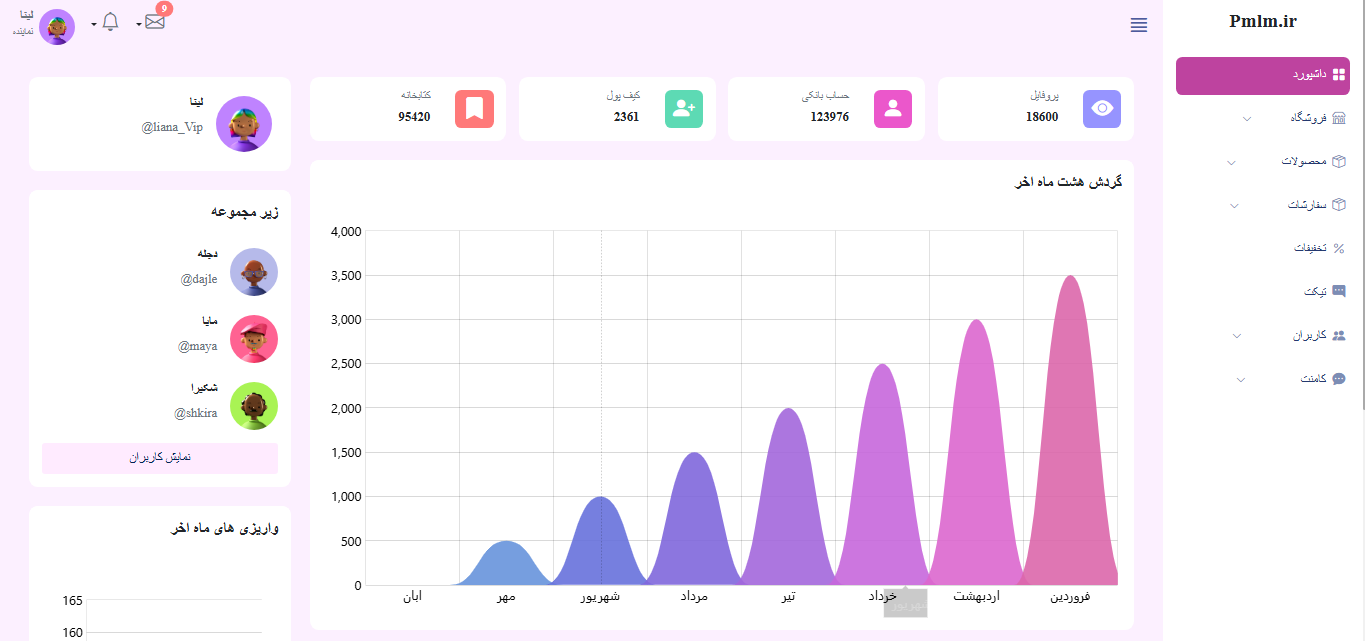Click the red کتابخانه bookmark icon
Viewport: 1365px width, 641px height.
474,109
